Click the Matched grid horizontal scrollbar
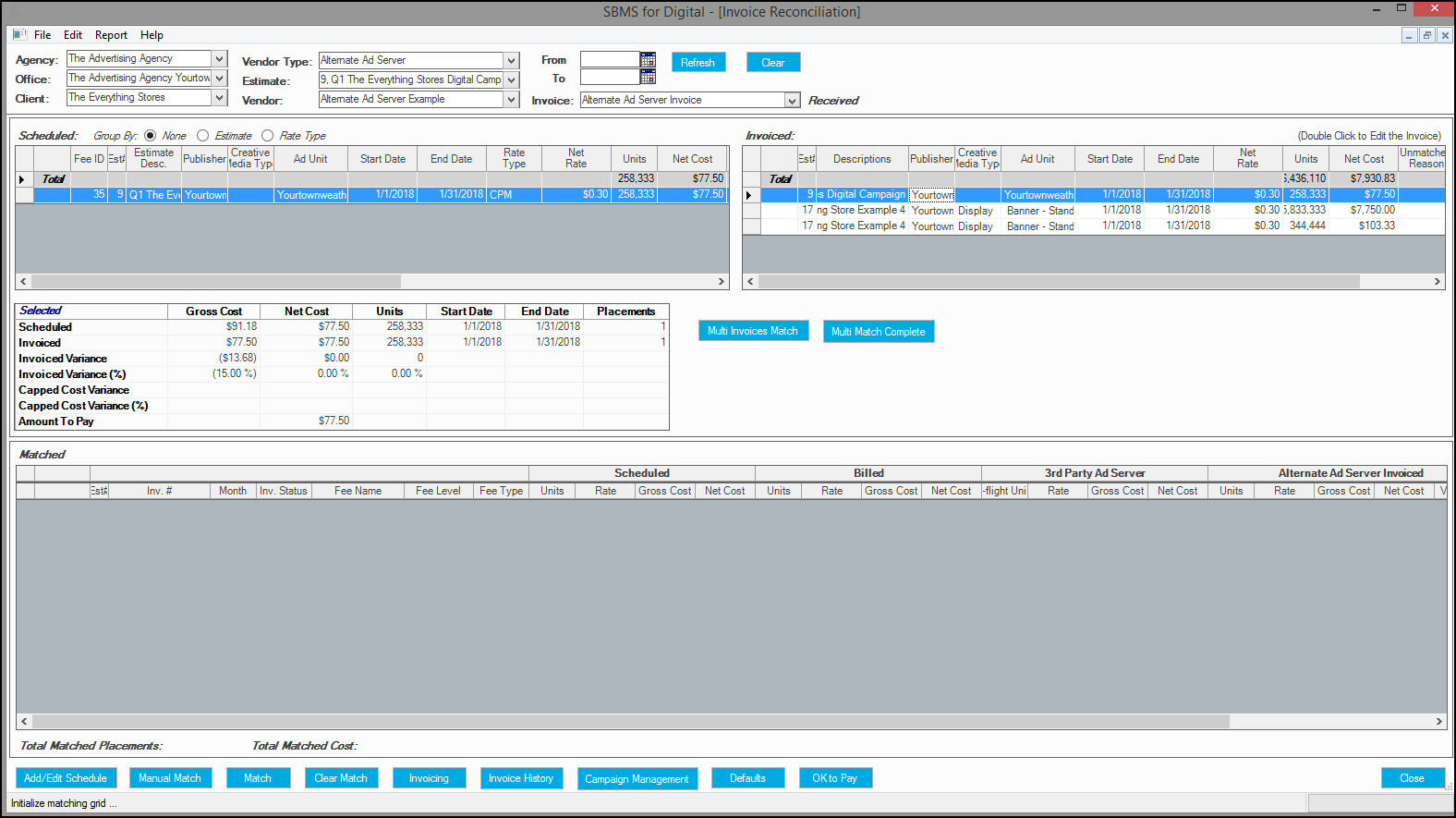Viewport: 1456px width, 818px height. 731,721
